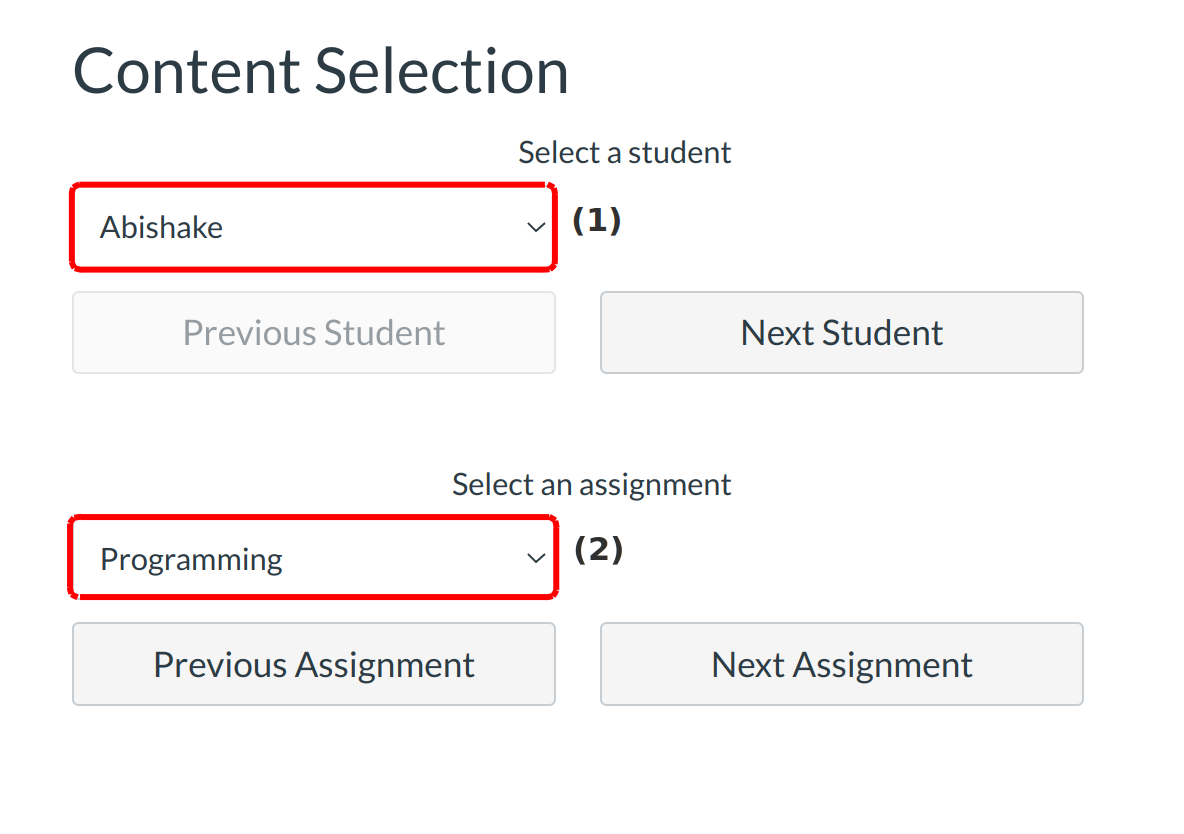Open the student selection dropdown showing Abishake
Screen dimensions: 1184x834
[x=313, y=227]
